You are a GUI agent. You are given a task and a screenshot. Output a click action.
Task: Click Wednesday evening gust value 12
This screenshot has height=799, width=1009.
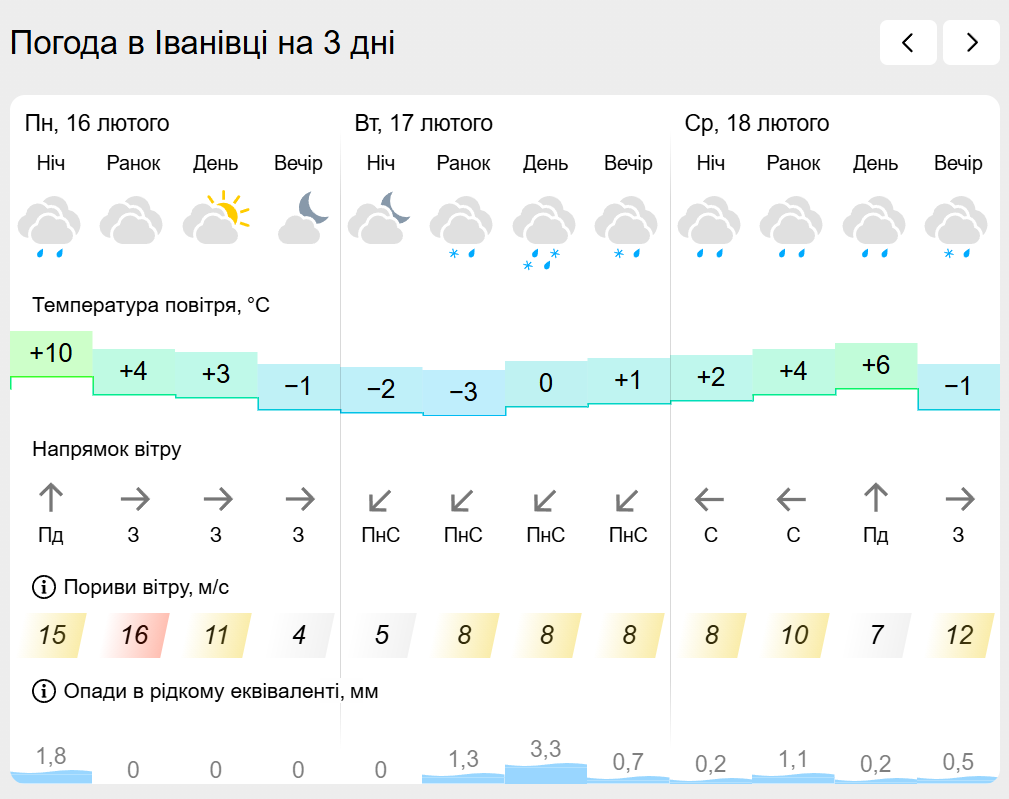(959, 634)
